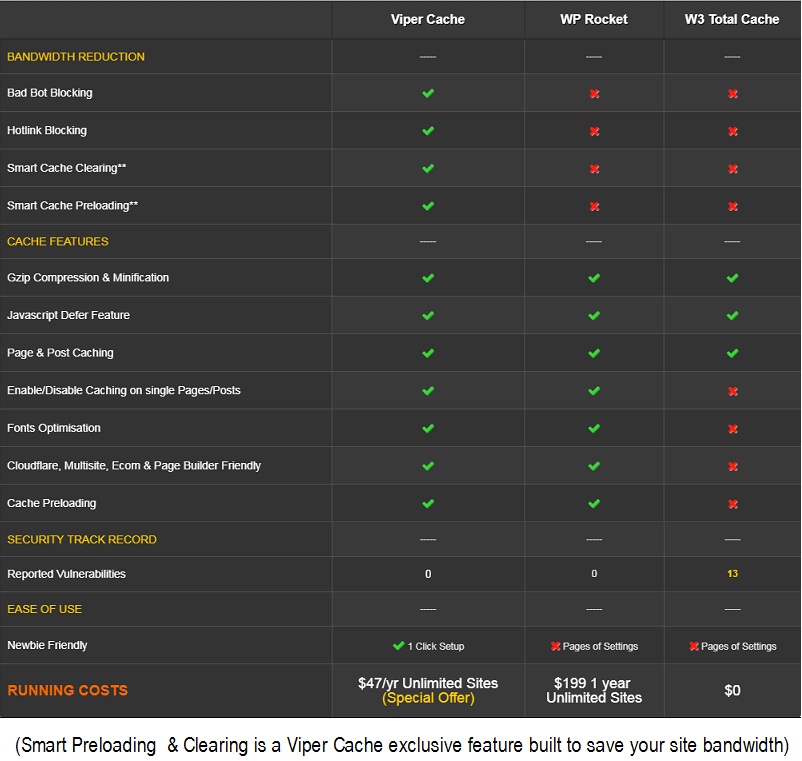Select WP Rocket's check in the Cache Preloading row

click(x=594, y=504)
